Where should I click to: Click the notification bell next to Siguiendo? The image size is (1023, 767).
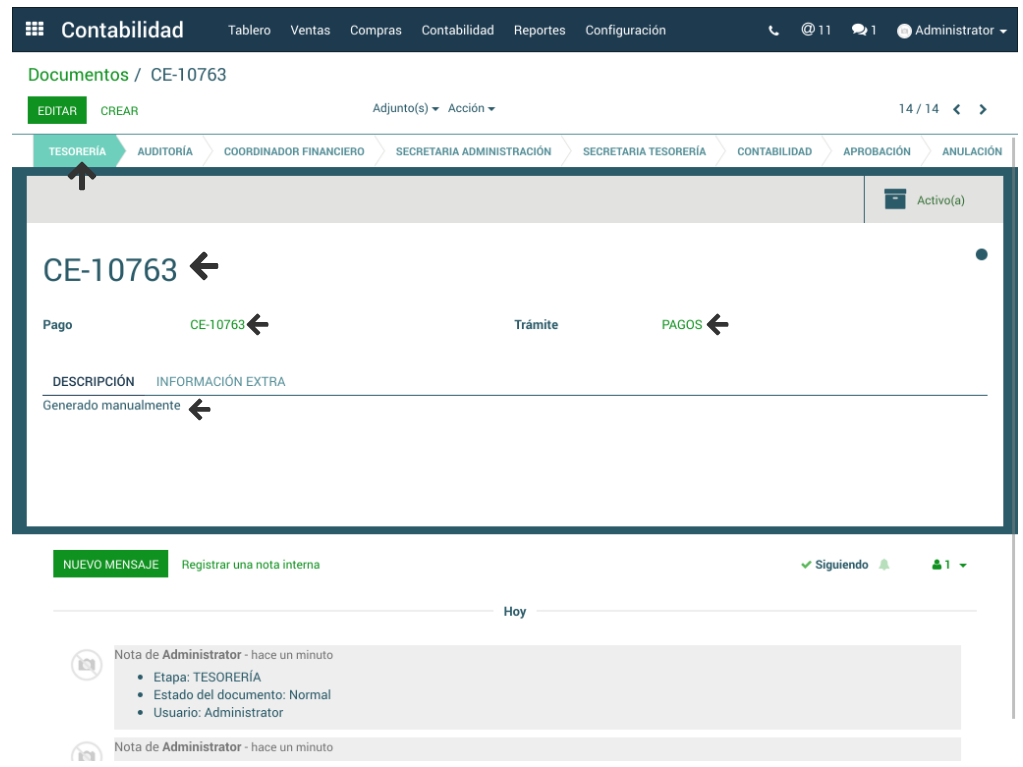point(884,565)
